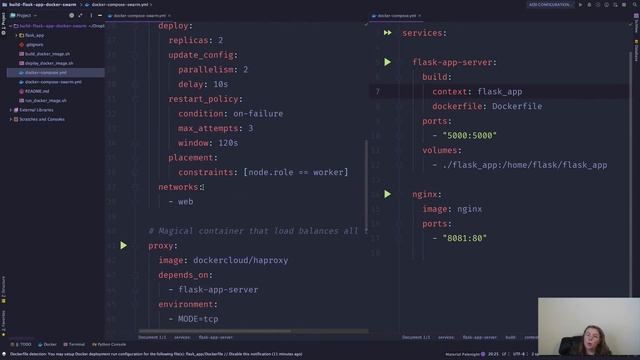Fold the update_config block in the gutter

click(135, 55)
